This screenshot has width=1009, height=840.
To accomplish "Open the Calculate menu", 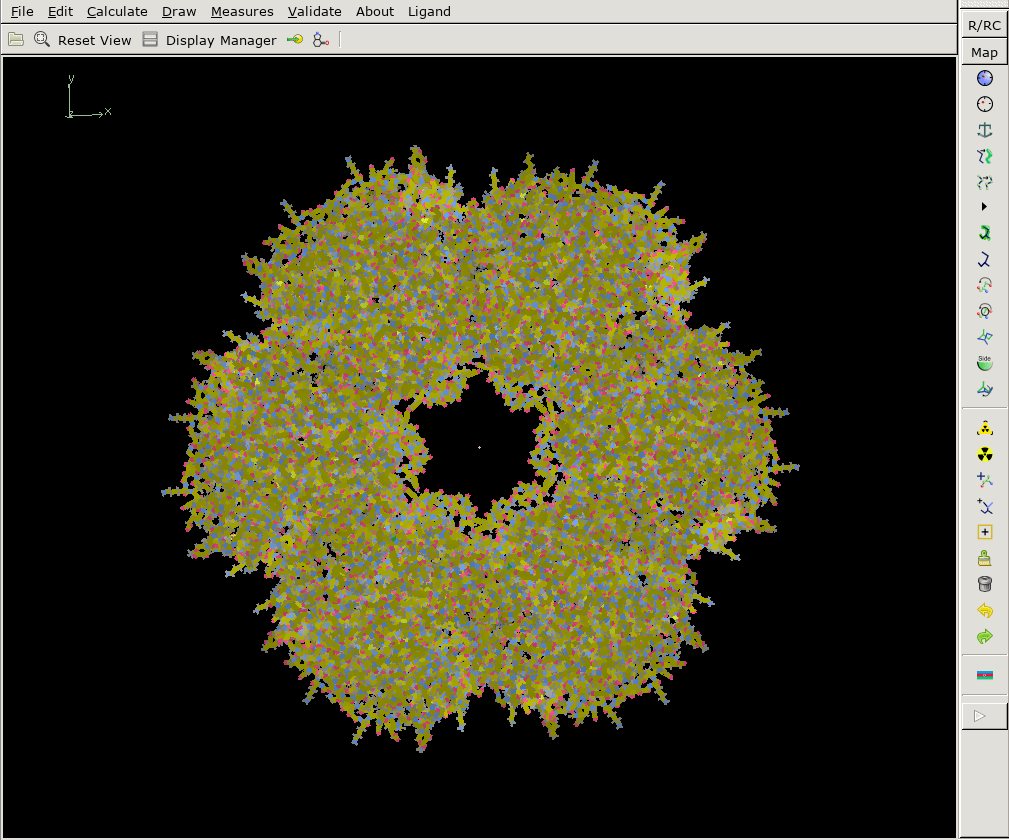I will [x=117, y=12].
